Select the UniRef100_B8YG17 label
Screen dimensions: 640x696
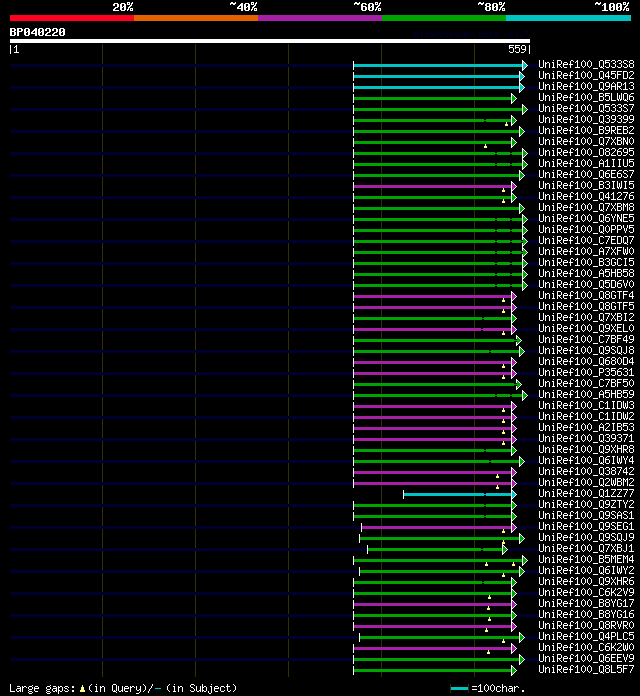586,604
